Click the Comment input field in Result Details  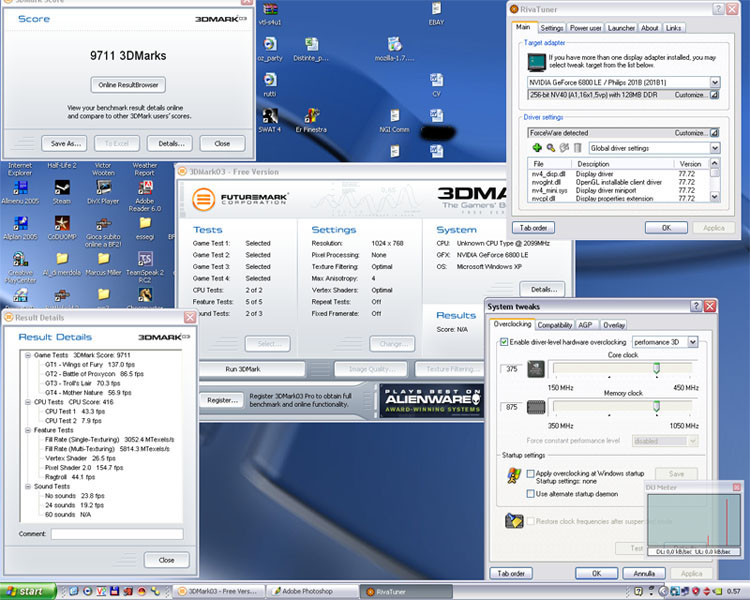pos(117,534)
